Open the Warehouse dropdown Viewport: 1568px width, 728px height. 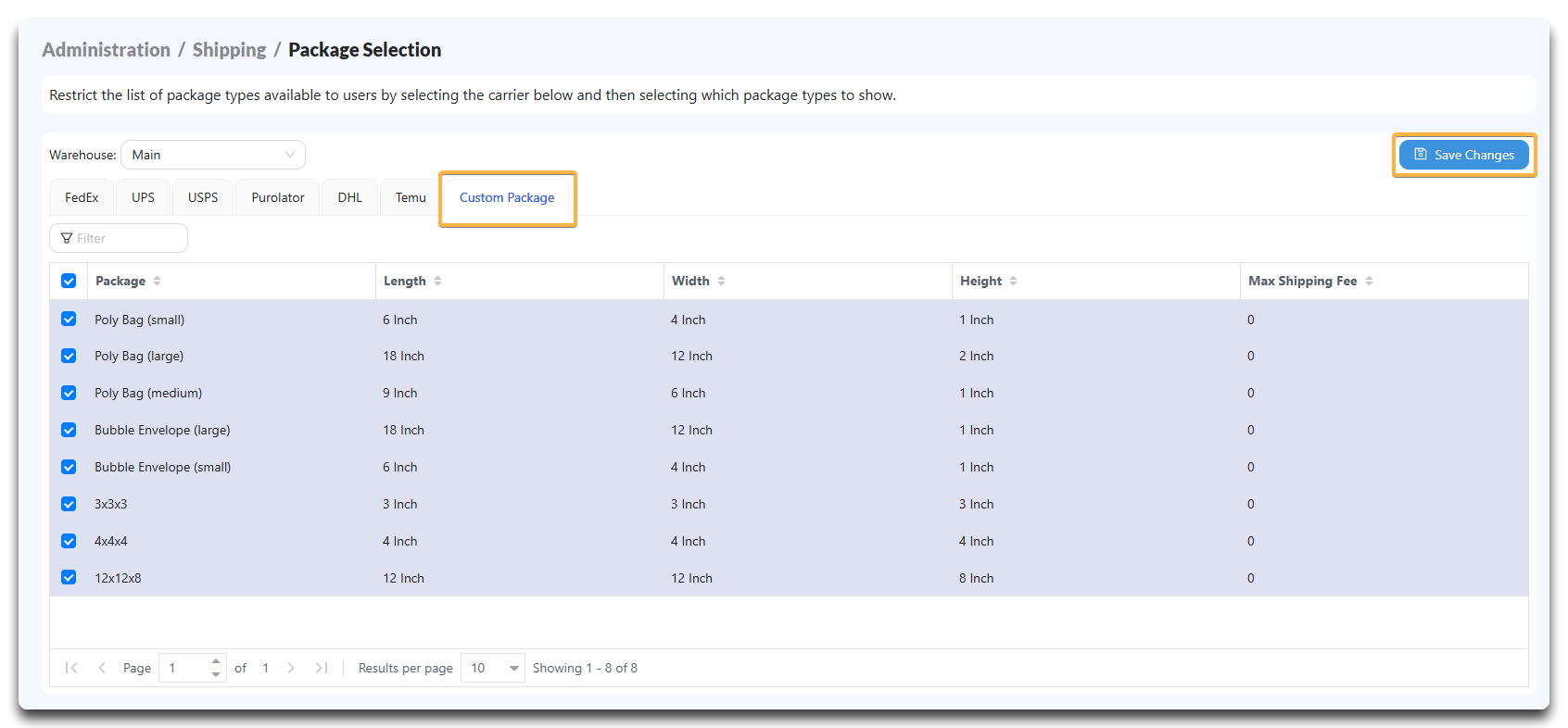click(x=213, y=155)
